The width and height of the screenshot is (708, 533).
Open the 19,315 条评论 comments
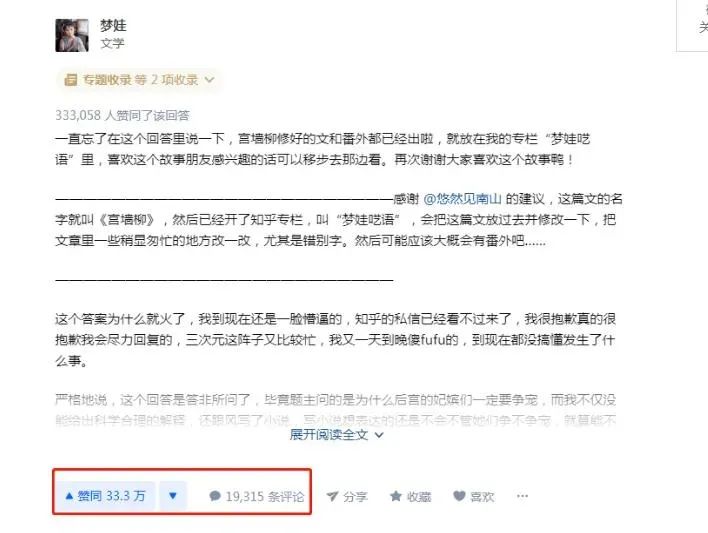(256, 496)
